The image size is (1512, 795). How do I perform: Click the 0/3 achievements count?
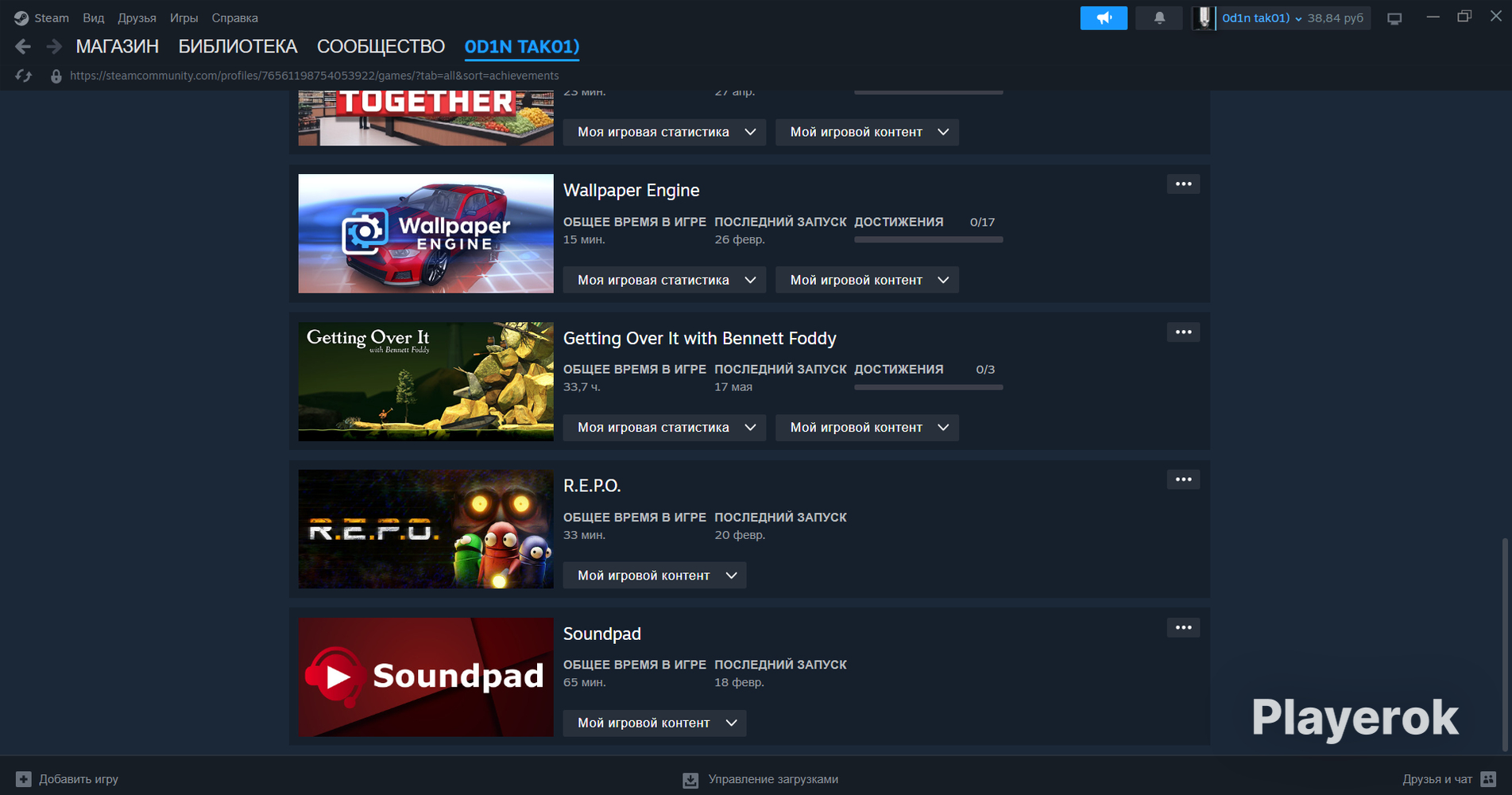985,370
